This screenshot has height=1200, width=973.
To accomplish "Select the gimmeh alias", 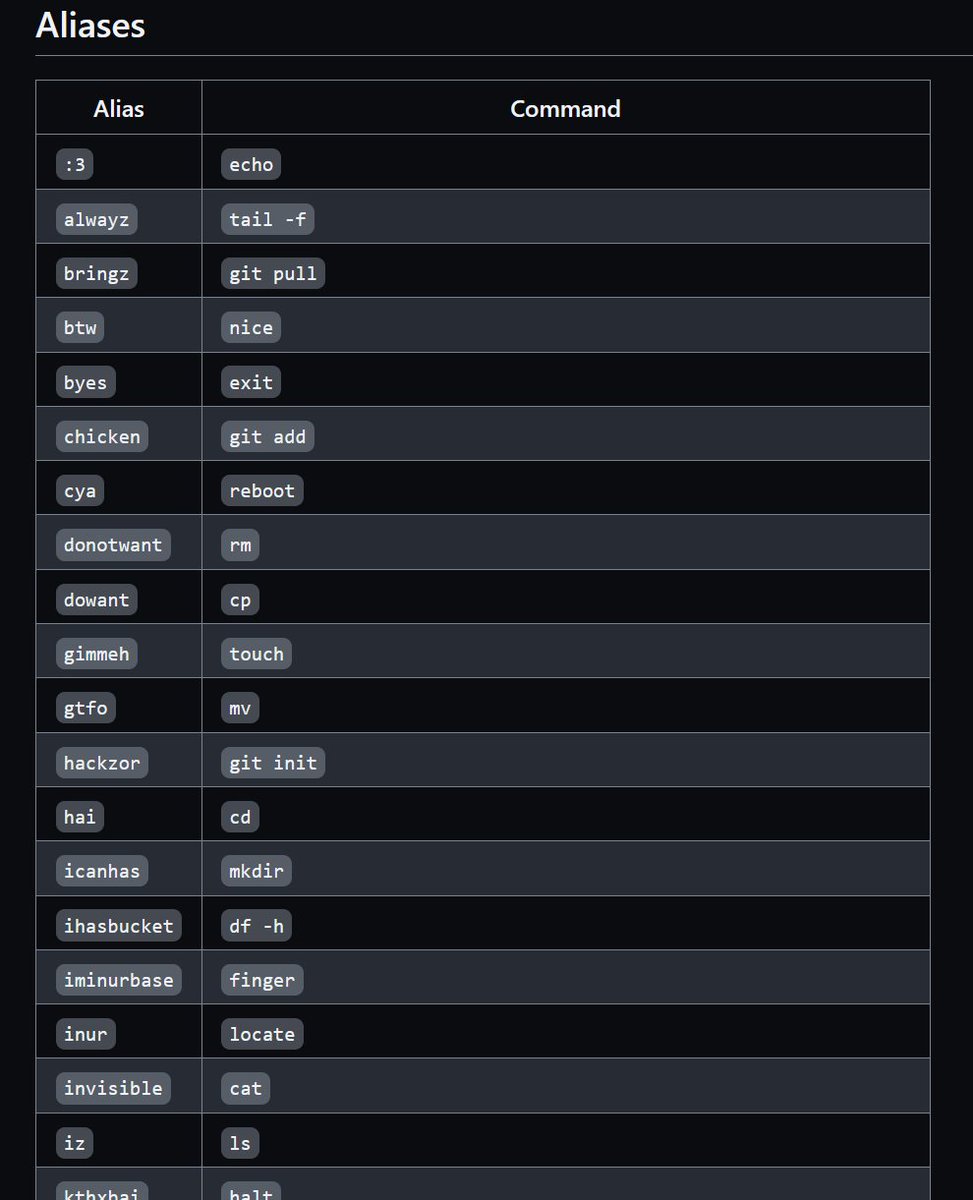I will [x=96, y=654].
